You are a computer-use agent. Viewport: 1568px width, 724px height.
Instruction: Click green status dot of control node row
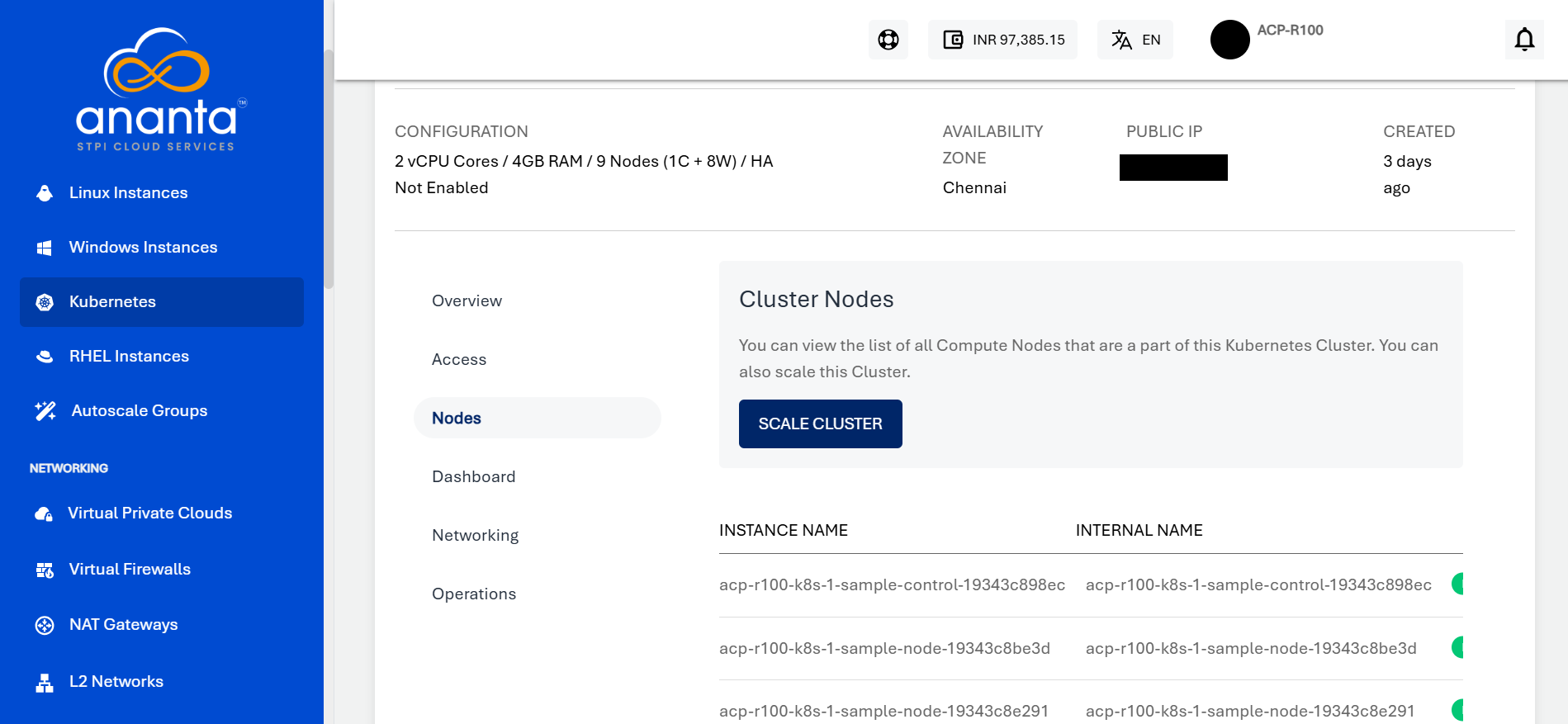click(x=1457, y=584)
